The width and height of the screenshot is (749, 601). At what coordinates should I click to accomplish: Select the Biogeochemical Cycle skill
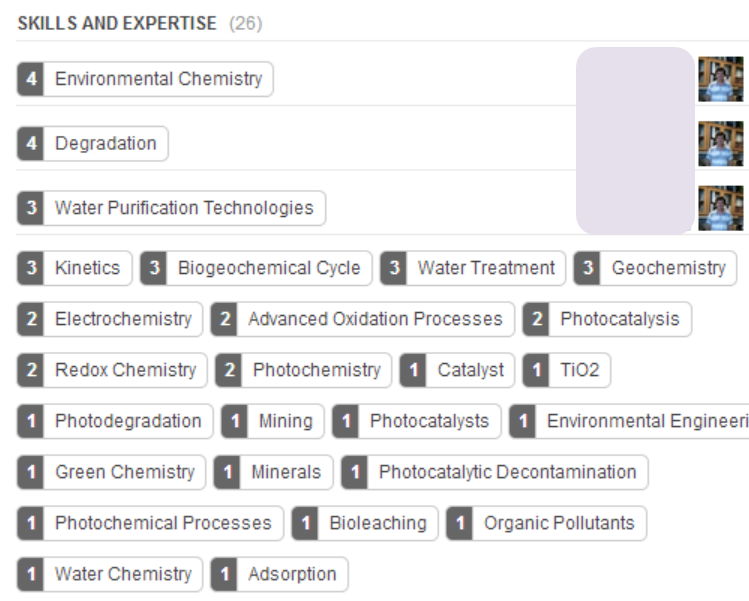(x=268, y=268)
